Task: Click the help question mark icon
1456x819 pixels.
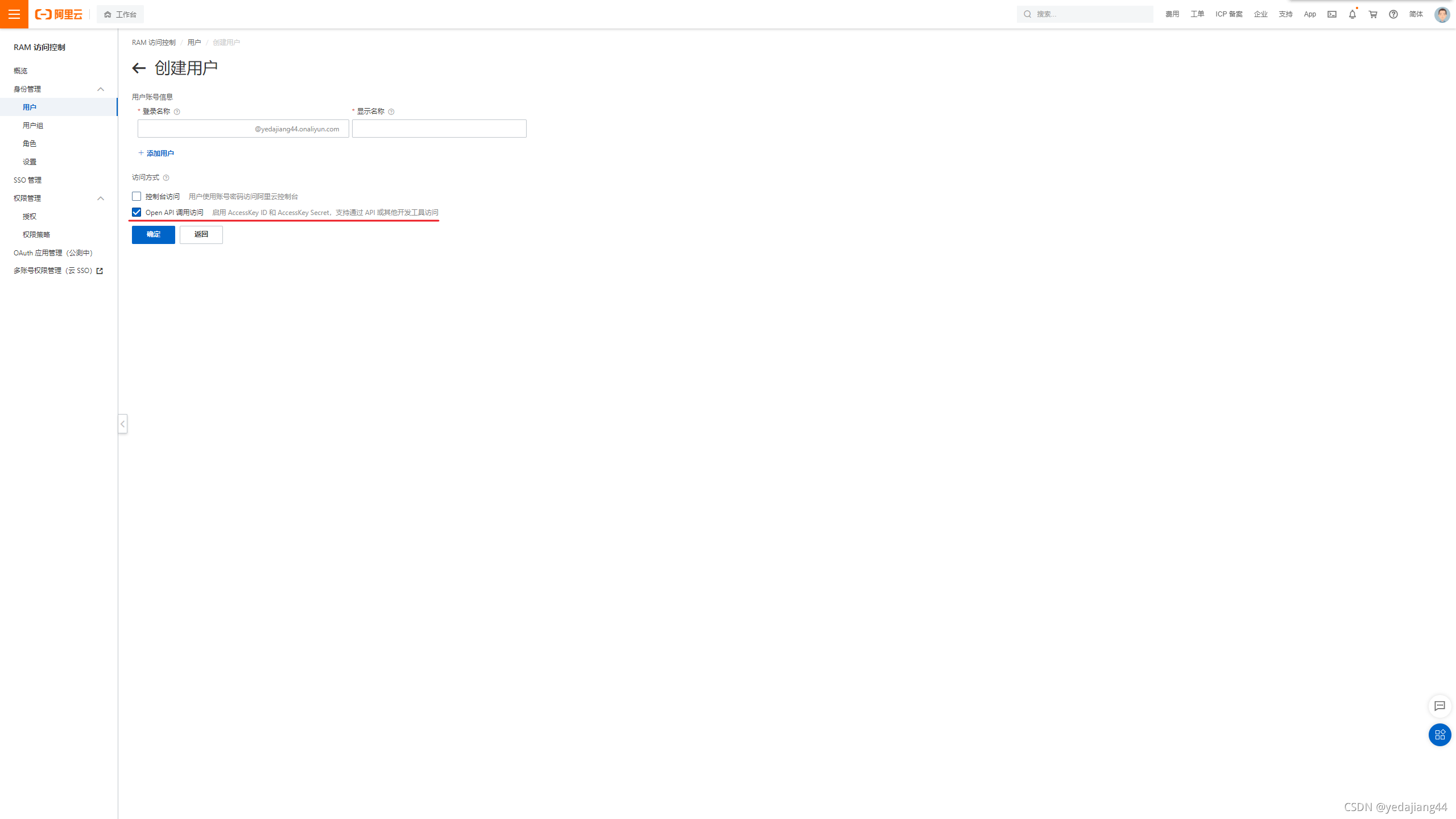Action: click(x=1393, y=14)
